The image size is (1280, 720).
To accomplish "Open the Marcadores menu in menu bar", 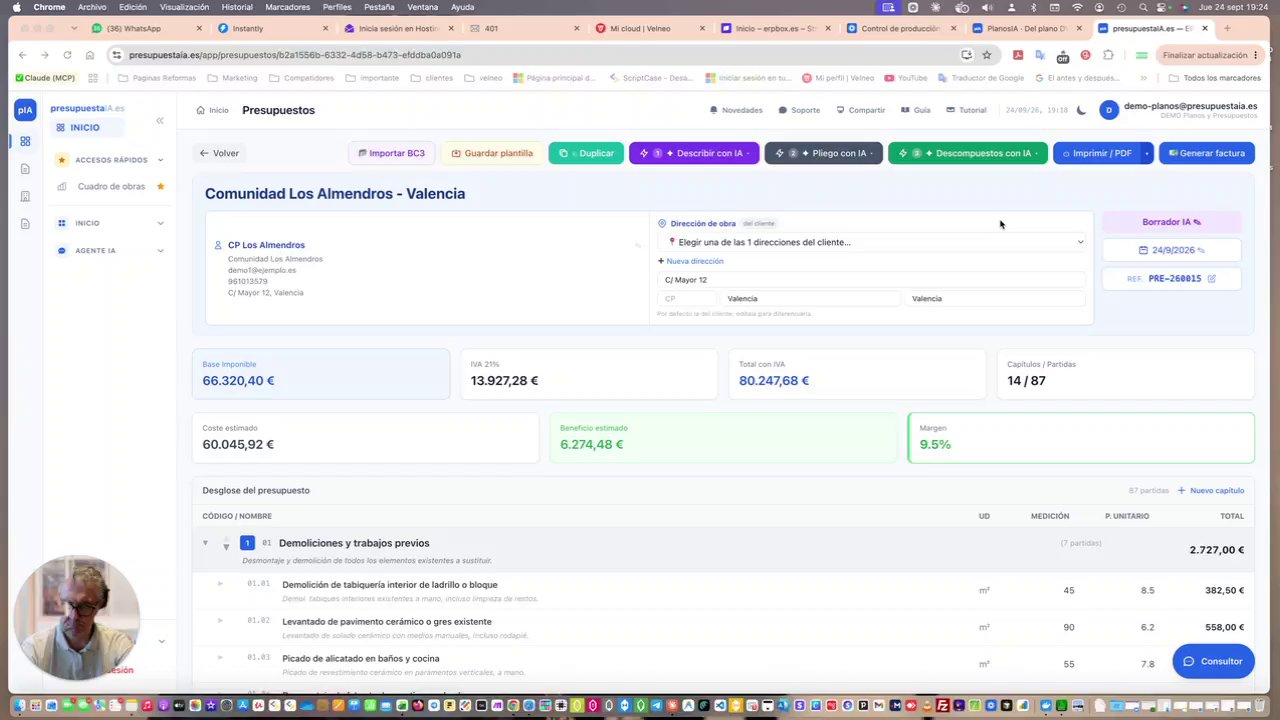I will (287, 7).
